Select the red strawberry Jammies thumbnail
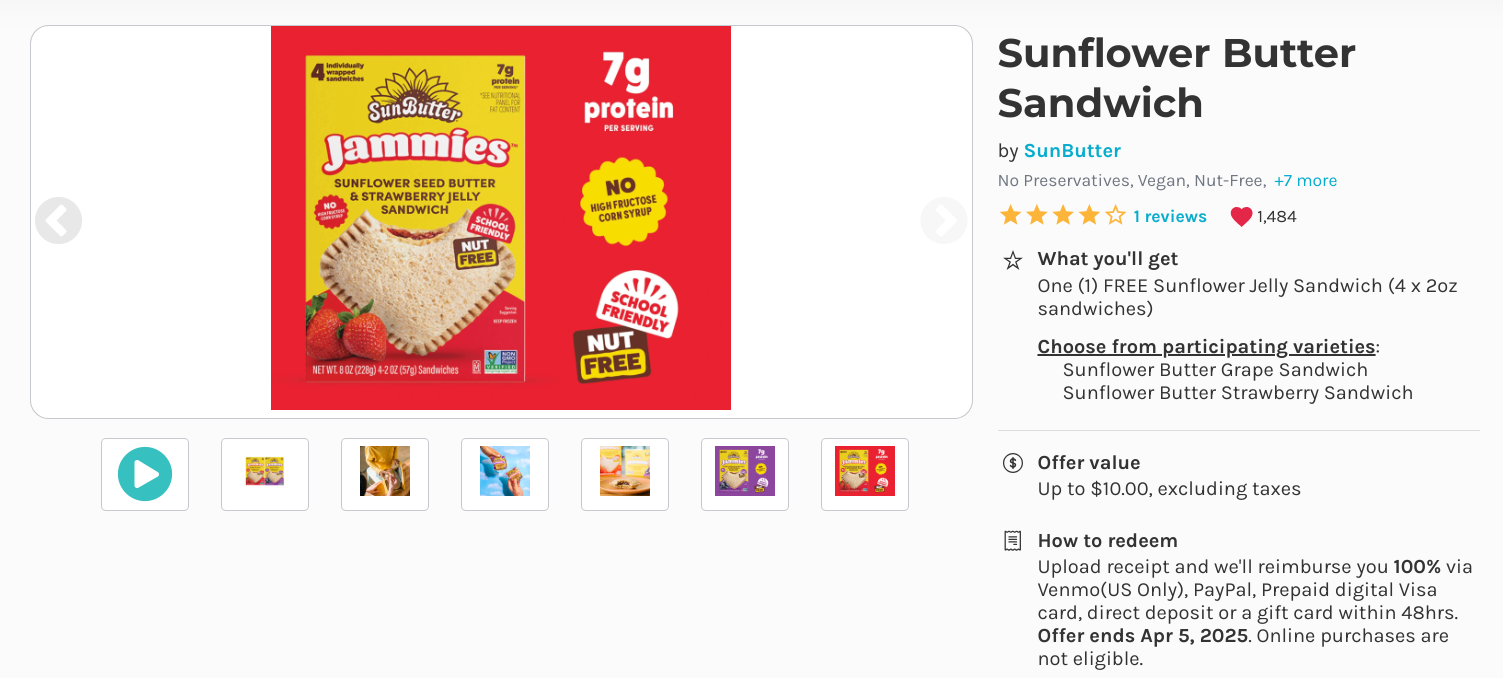Viewport: 1503px width, 678px height. point(865,474)
